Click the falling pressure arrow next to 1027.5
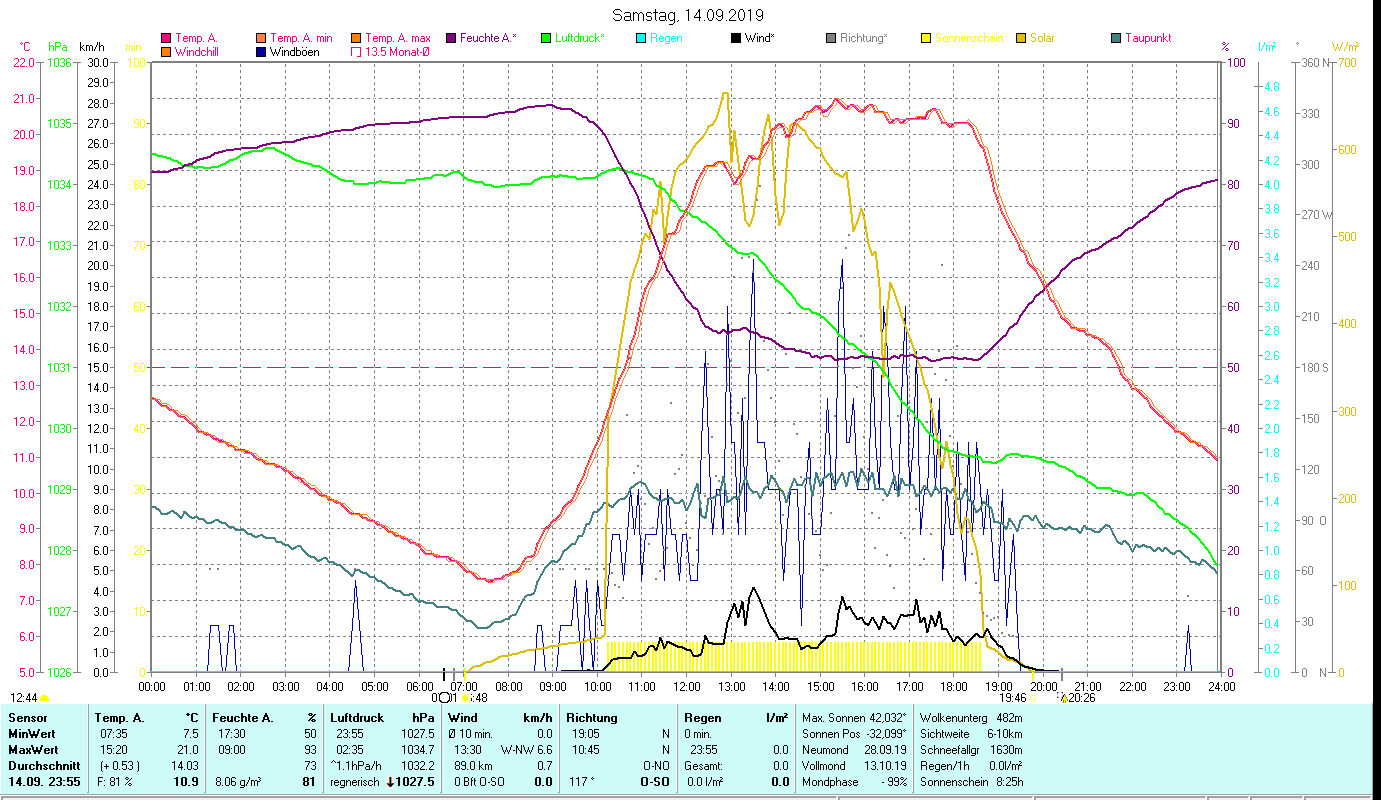 click(391, 782)
